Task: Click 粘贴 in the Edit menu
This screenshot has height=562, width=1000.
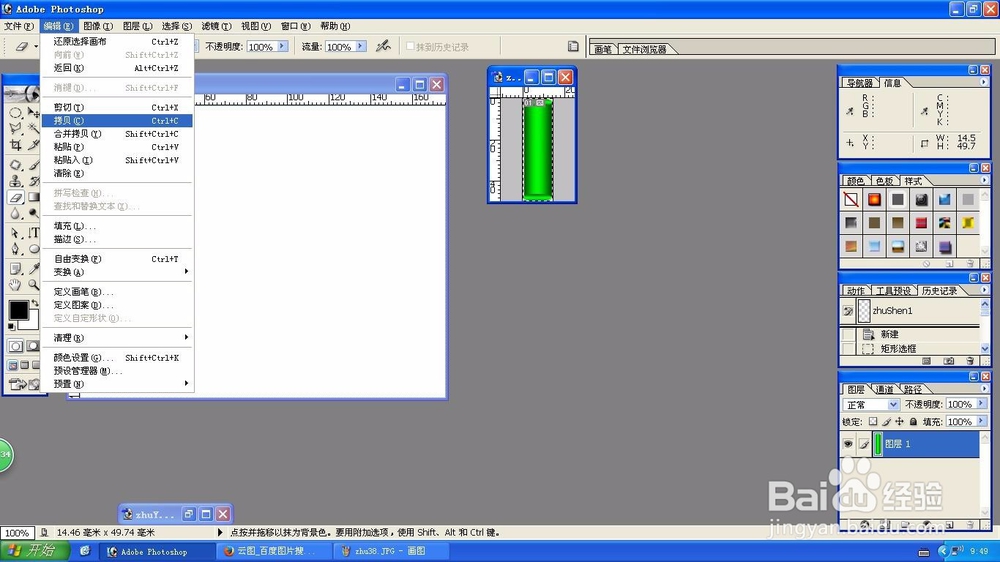Action: coord(117,147)
